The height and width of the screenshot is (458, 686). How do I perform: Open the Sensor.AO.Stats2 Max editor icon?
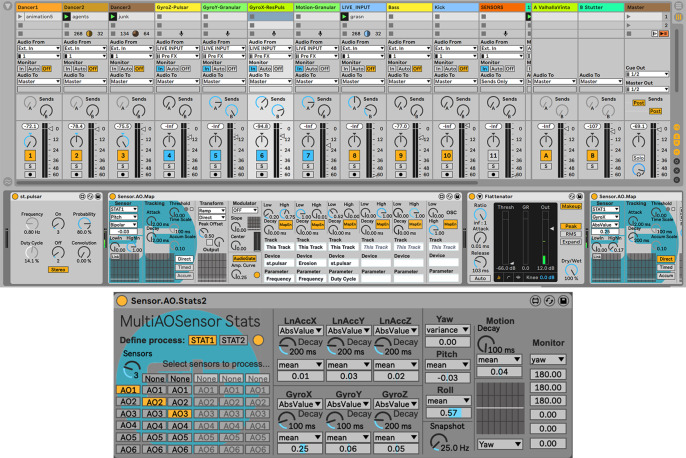click(535, 301)
